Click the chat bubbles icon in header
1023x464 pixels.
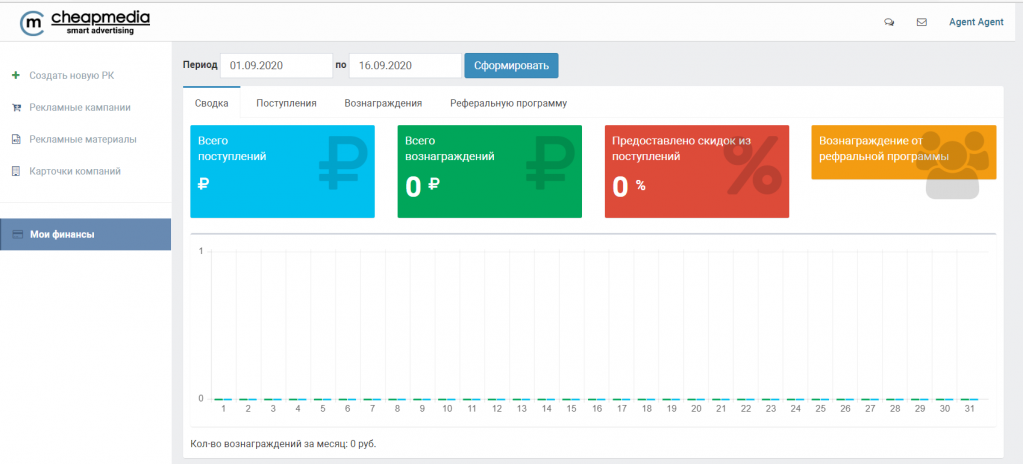click(x=889, y=22)
